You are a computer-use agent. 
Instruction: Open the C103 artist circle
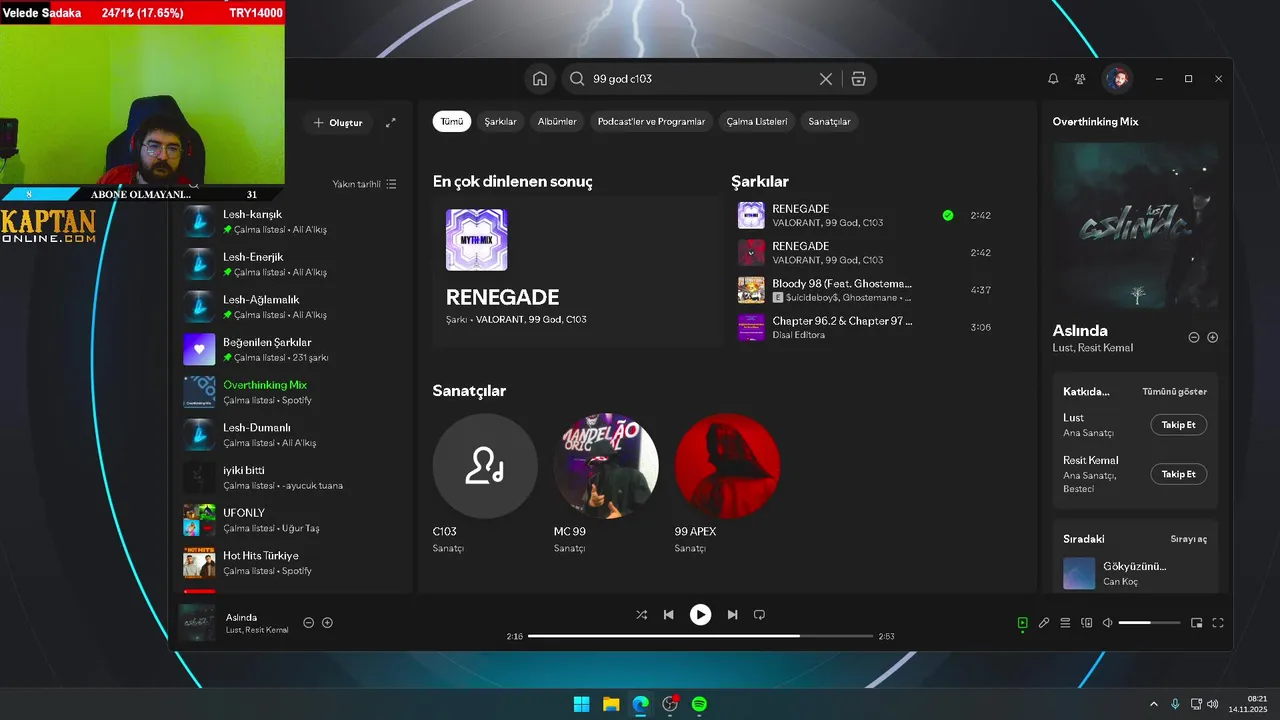[485, 466]
